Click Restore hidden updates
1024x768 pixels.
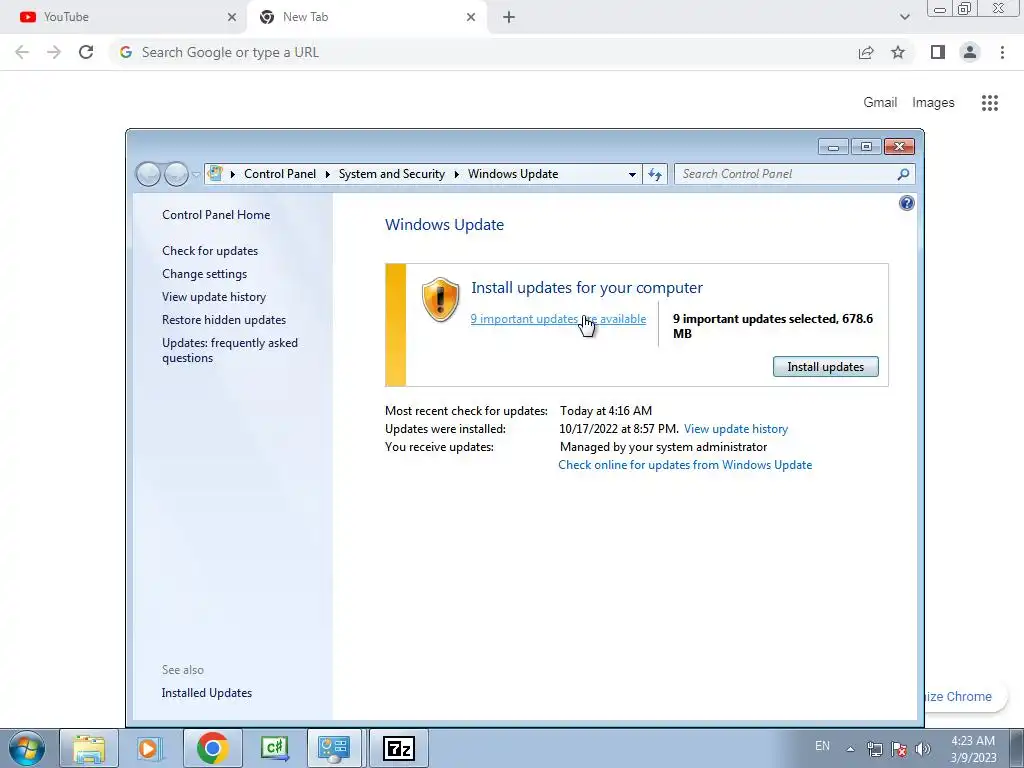click(224, 320)
